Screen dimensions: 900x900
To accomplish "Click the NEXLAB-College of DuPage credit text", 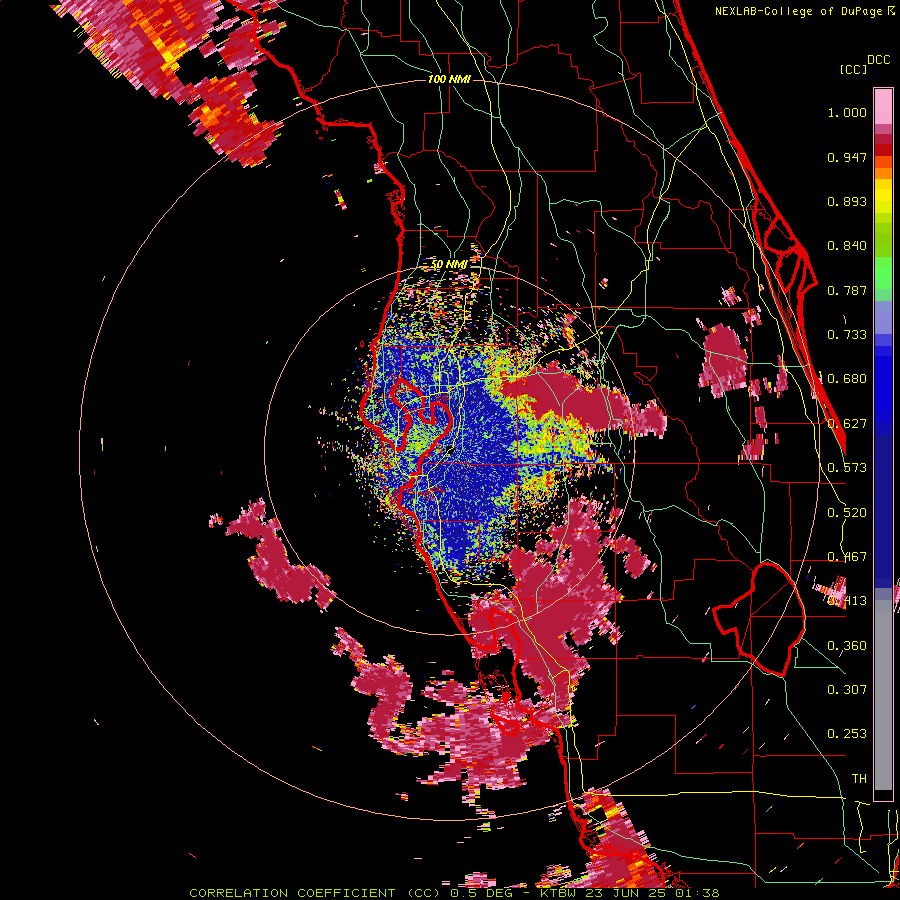I will pyautogui.click(x=804, y=11).
